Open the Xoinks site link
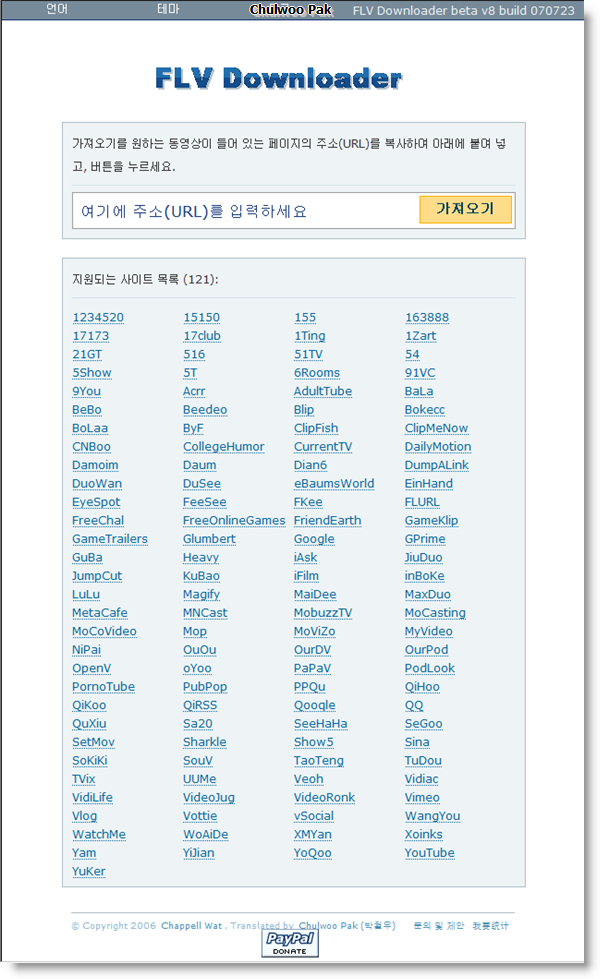The height and width of the screenshot is (979, 600). [x=423, y=834]
